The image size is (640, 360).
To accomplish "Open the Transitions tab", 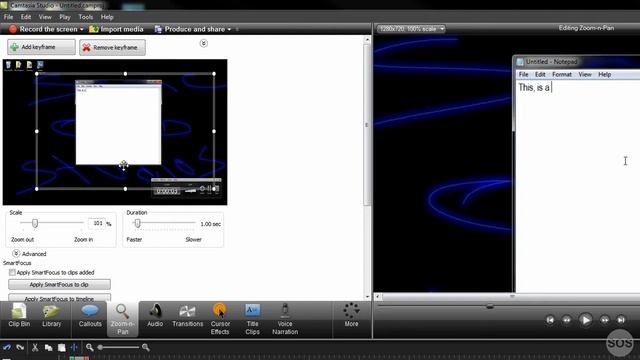I will click(187, 315).
